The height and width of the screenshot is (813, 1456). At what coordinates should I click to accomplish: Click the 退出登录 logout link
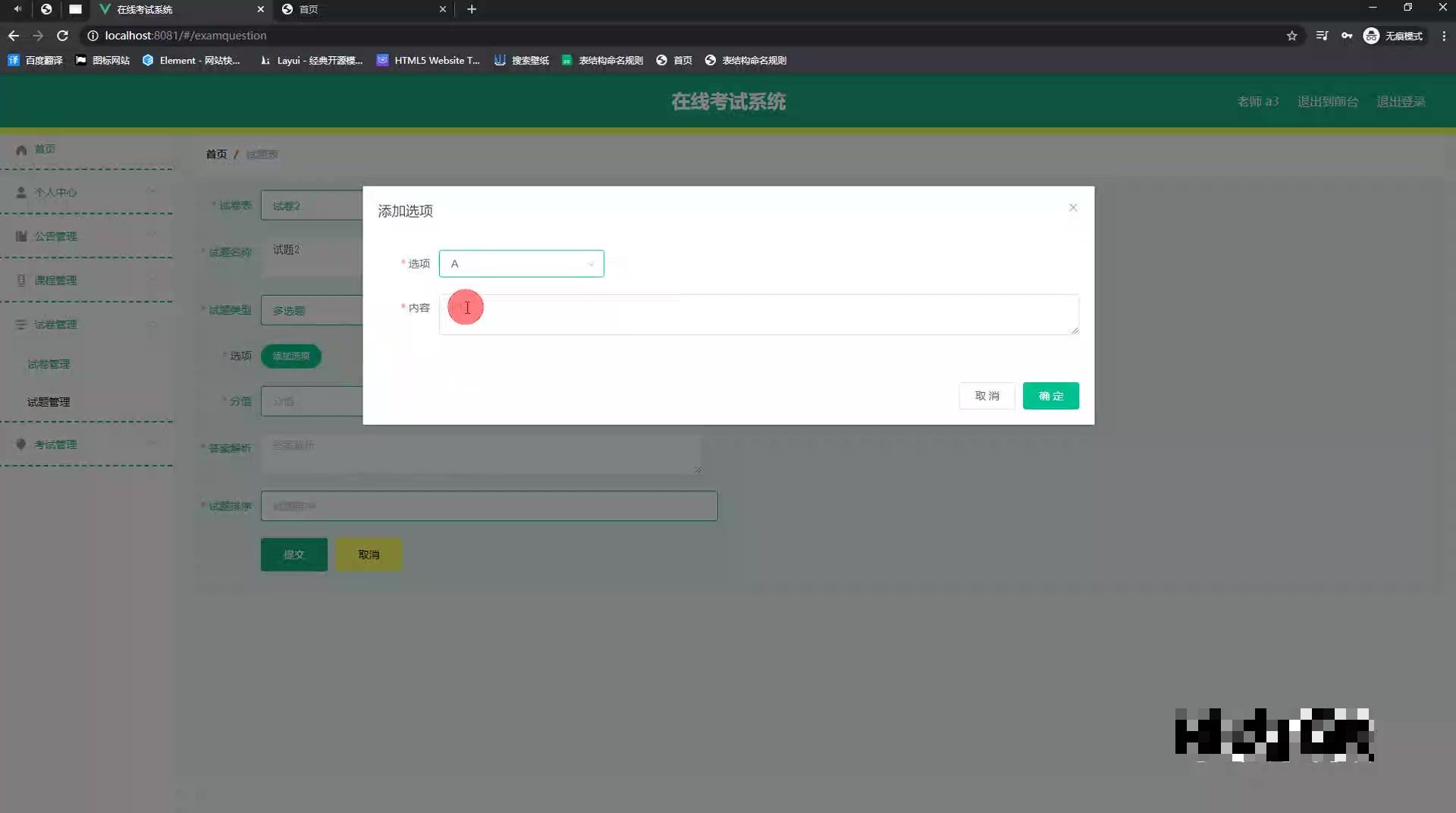(x=1401, y=101)
